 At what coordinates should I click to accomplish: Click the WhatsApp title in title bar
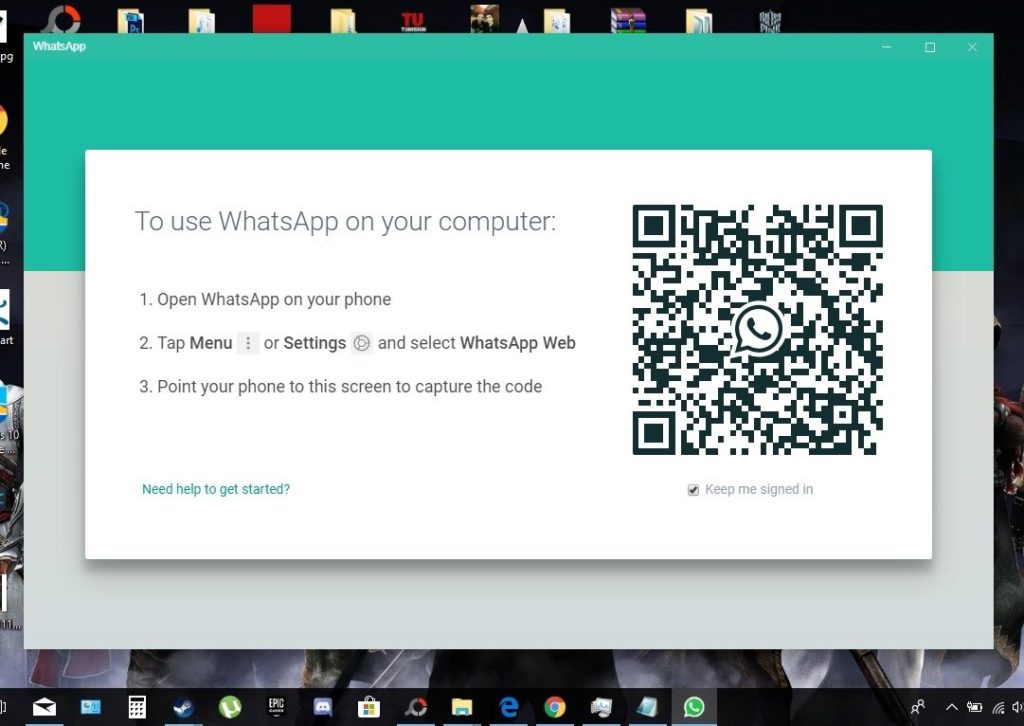[59, 46]
